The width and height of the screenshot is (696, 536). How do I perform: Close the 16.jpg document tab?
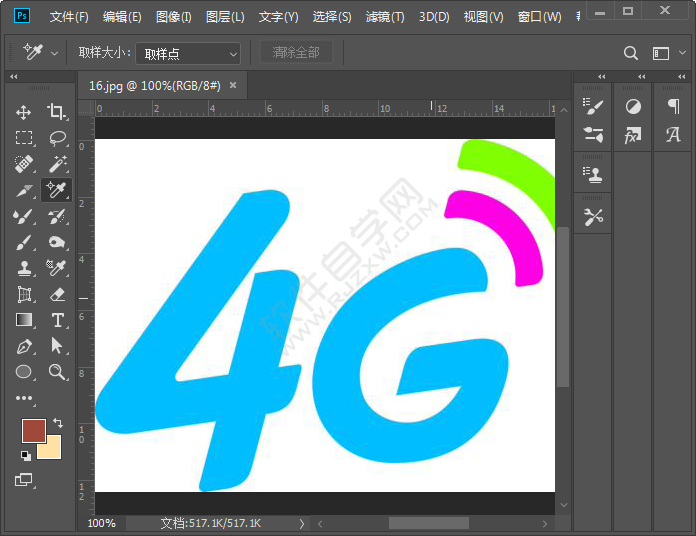(233, 85)
